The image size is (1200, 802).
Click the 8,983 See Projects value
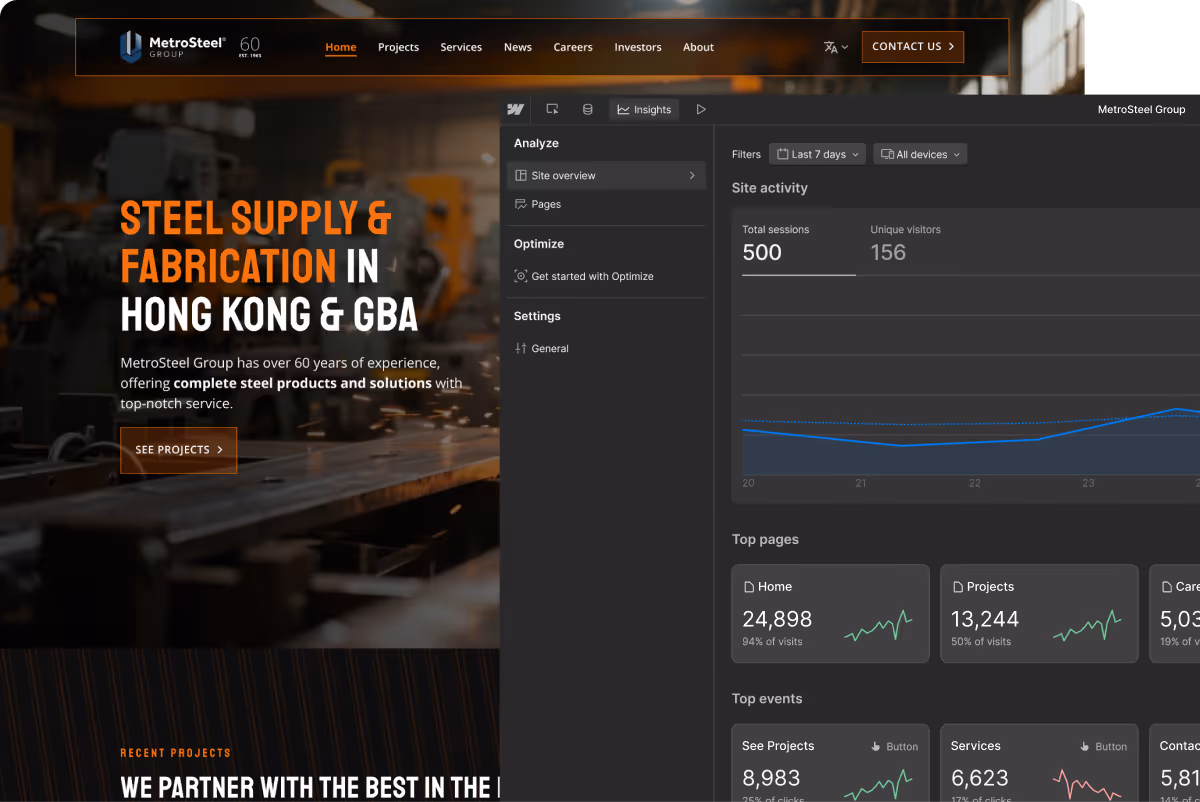click(770, 778)
